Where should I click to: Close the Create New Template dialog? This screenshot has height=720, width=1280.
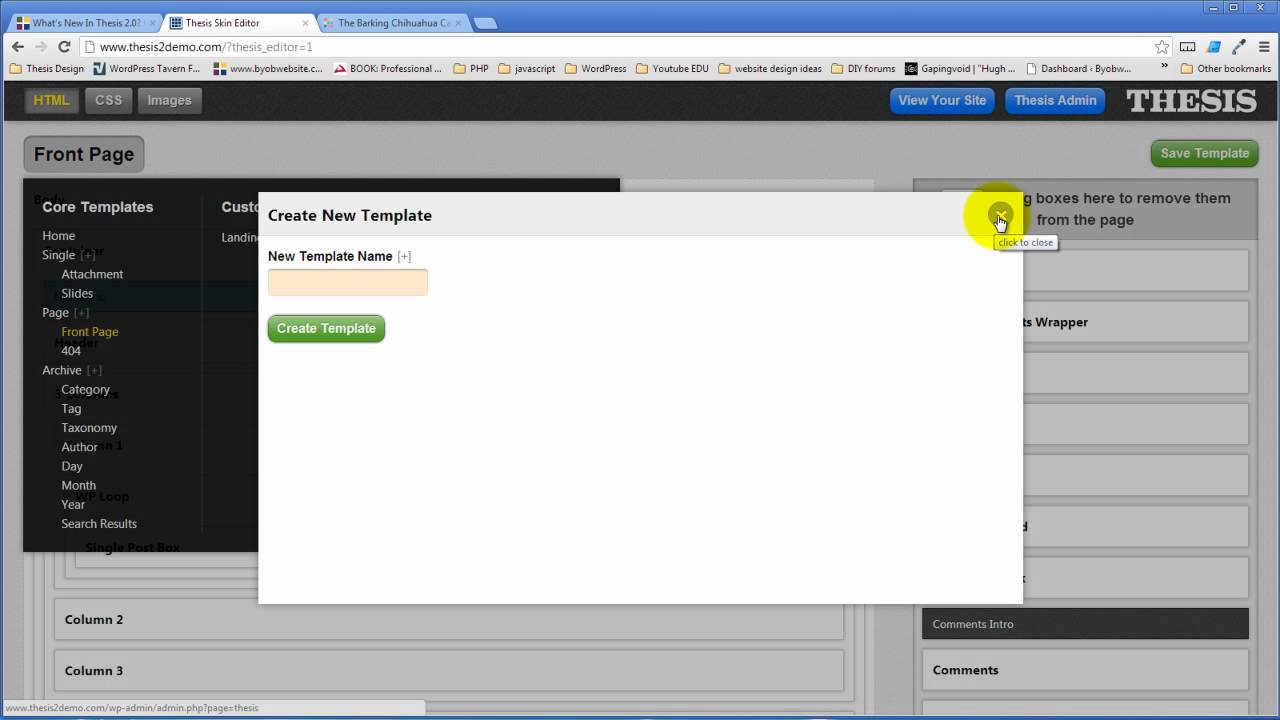click(1000, 215)
